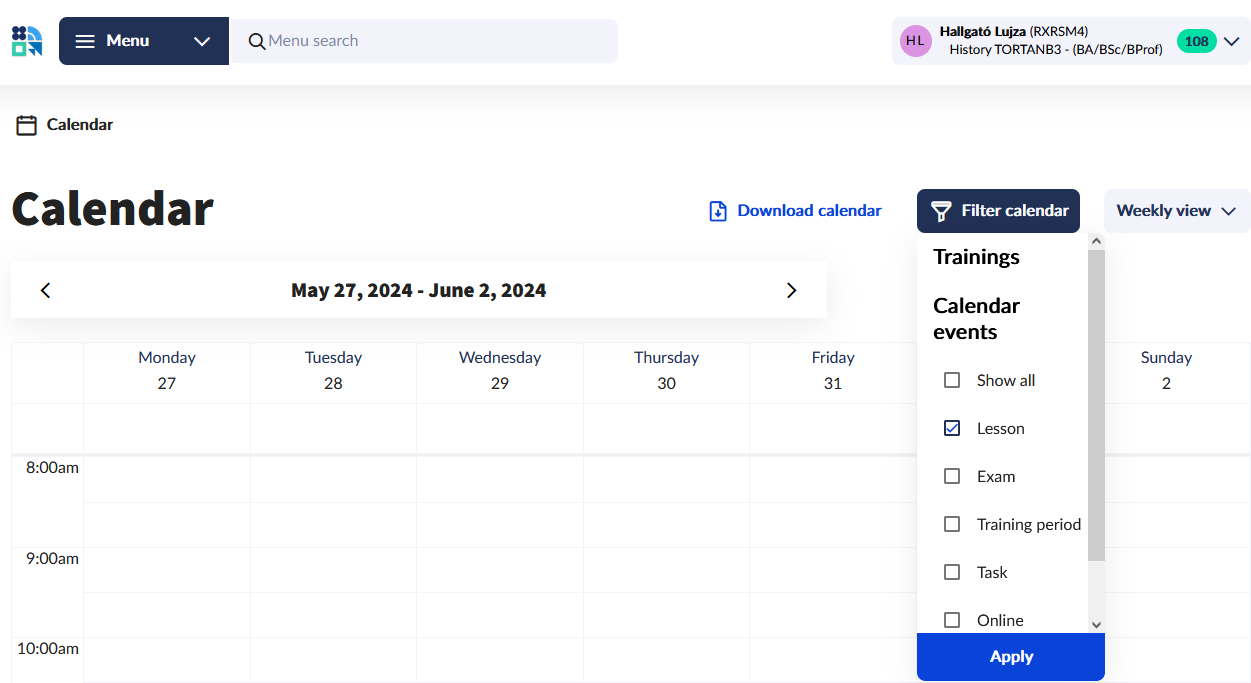The height and width of the screenshot is (683, 1251).
Task: Enable the Show all checkbox
Action: 952,380
